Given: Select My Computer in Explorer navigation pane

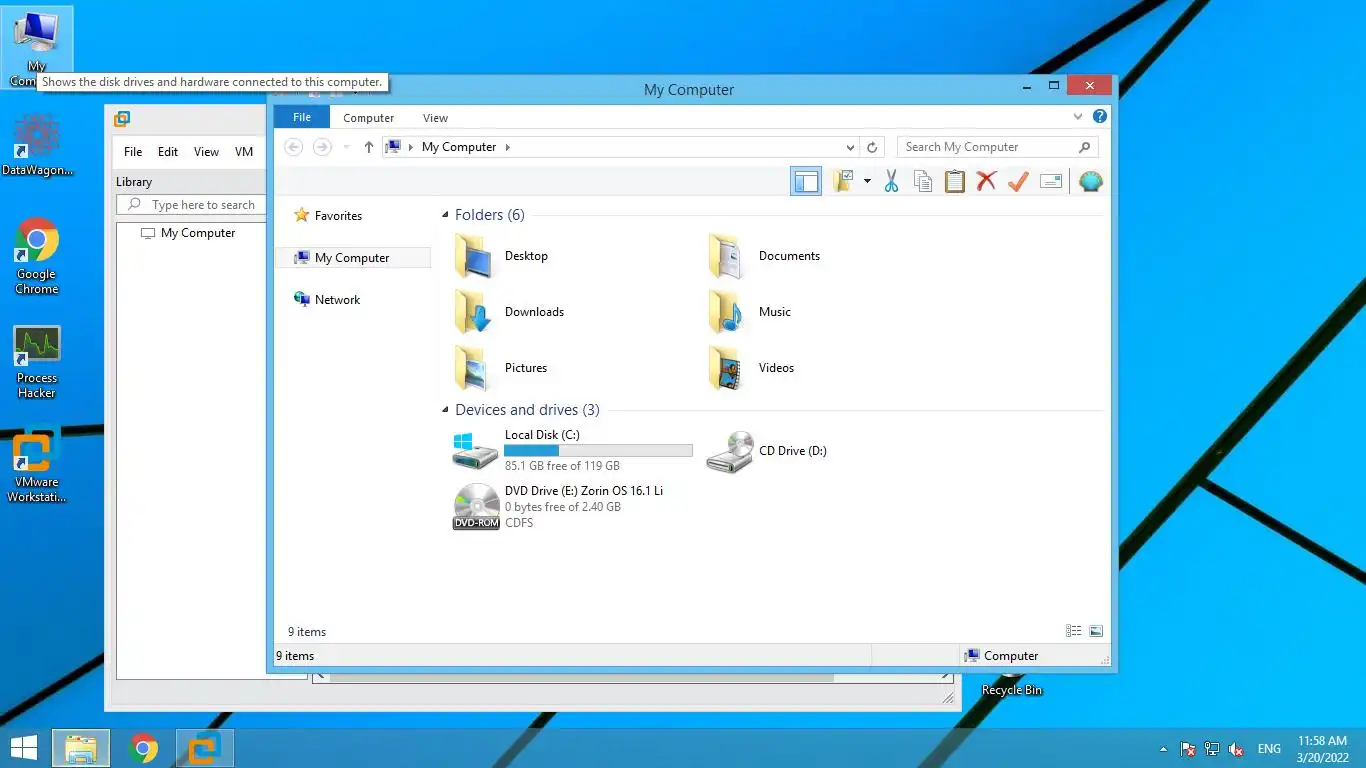Looking at the screenshot, I should click(x=352, y=258).
